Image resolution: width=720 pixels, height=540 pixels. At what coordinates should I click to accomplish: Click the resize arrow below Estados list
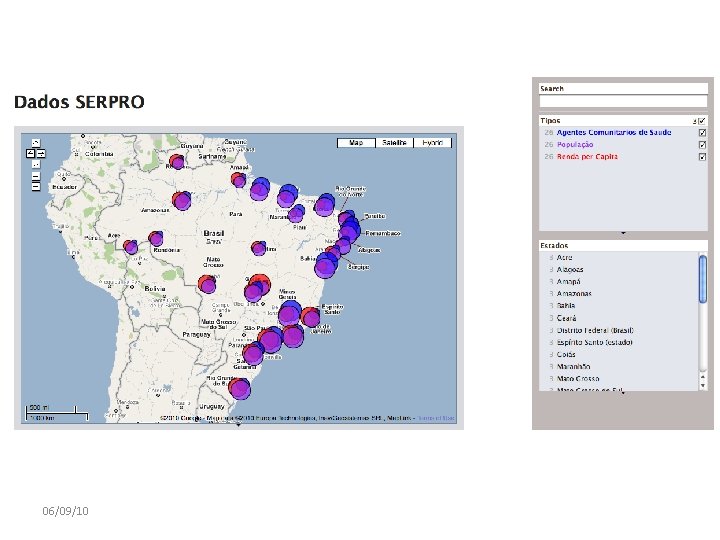pyautogui.click(x=623, y=393)
